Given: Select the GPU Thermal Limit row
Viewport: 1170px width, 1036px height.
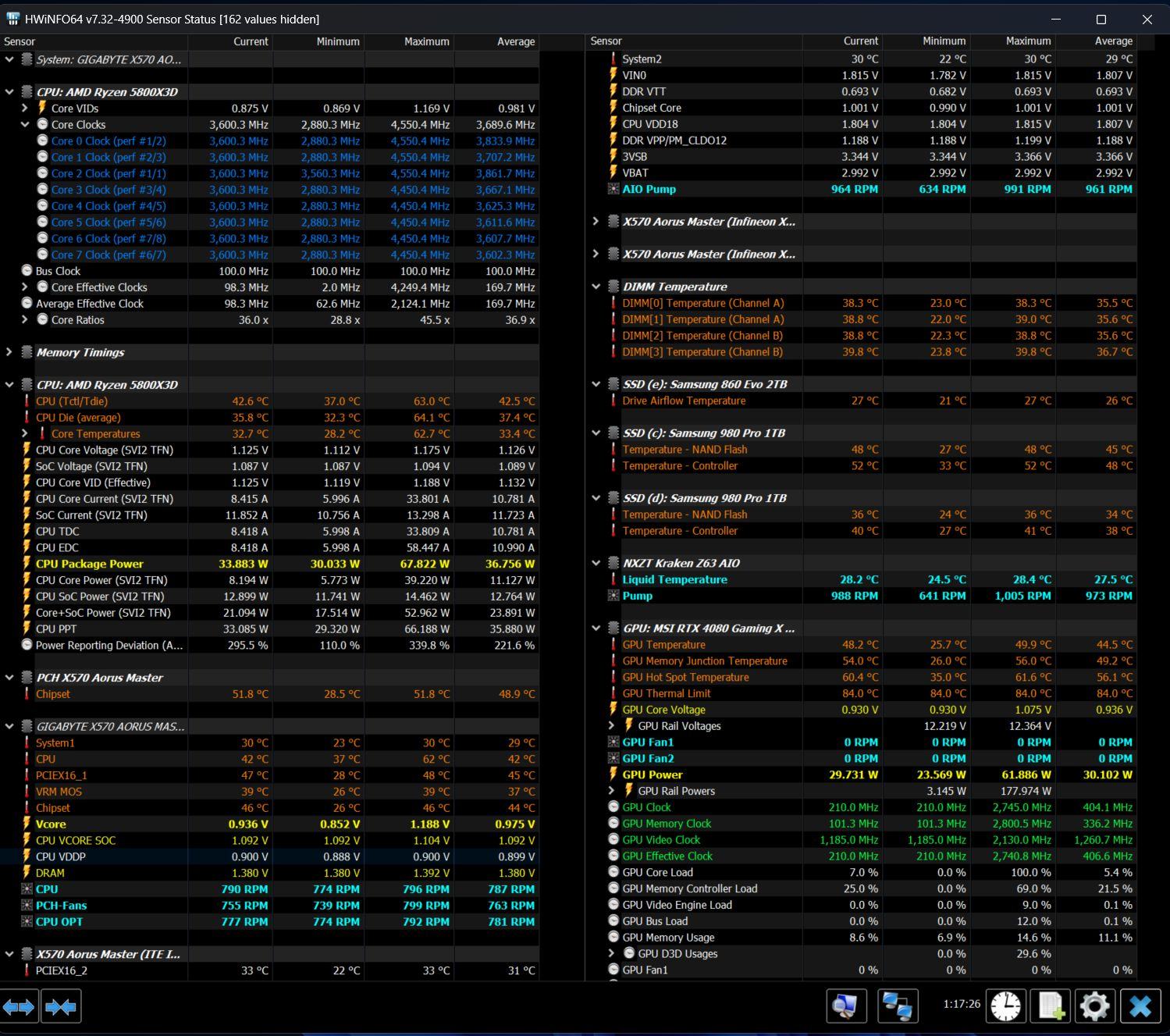Looking at the screenshot, I should coord(861,693).
